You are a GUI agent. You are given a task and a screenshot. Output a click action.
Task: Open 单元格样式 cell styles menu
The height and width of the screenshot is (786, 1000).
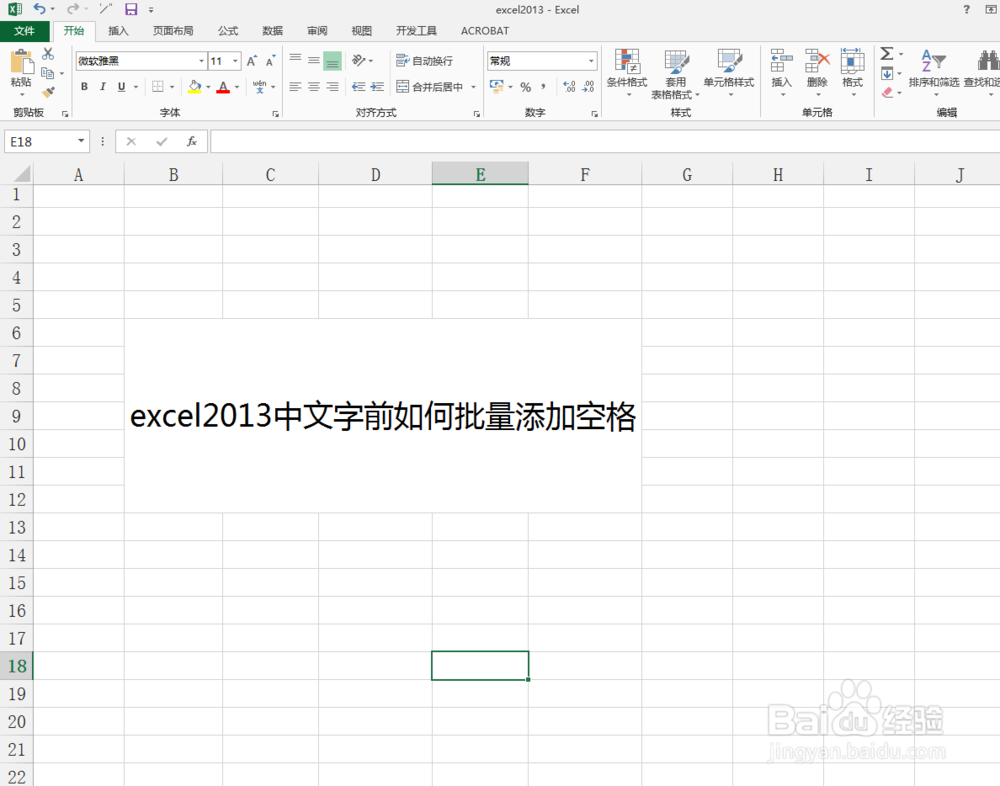(729, 72)
